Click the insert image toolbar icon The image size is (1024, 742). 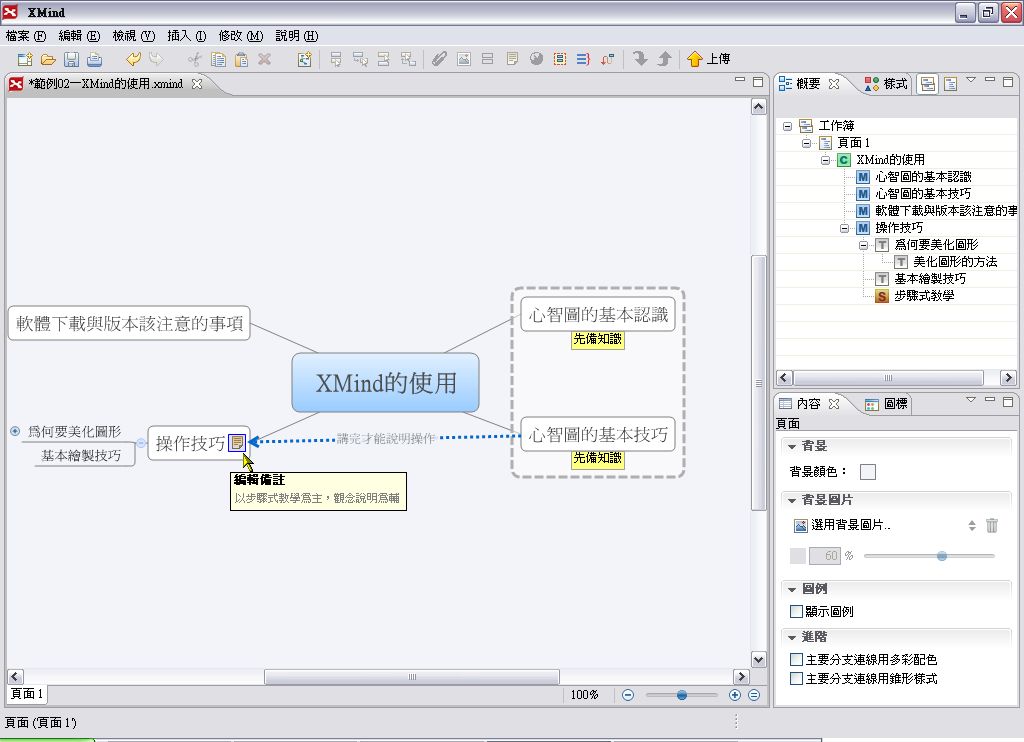[x=464, y=59]
